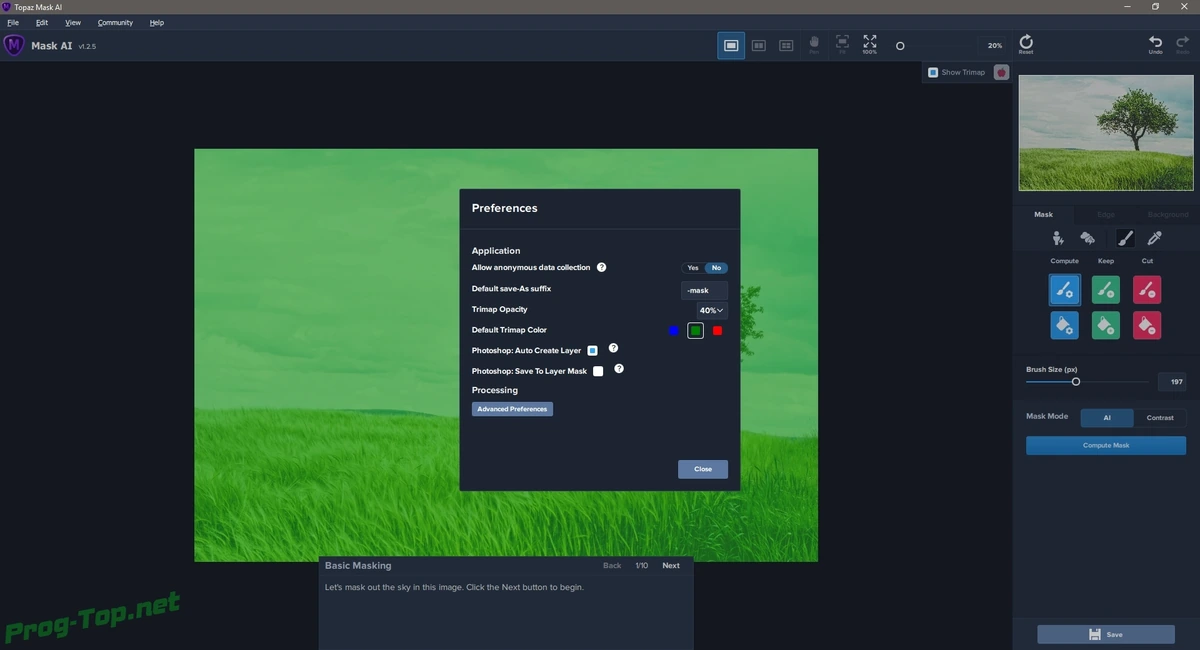The image size is (1200, 650).
Task: Click the Compute Mask button
Action: point(1106,445)
